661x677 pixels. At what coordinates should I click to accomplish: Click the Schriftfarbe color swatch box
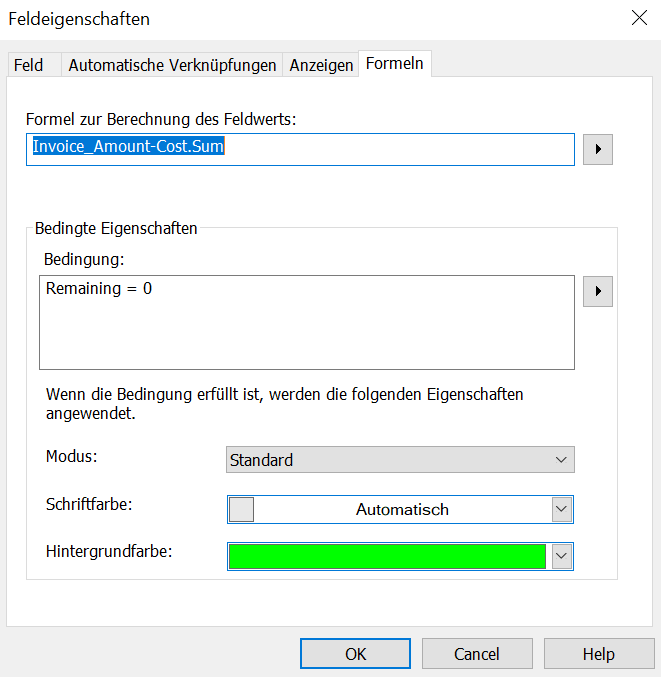point(241,509)
